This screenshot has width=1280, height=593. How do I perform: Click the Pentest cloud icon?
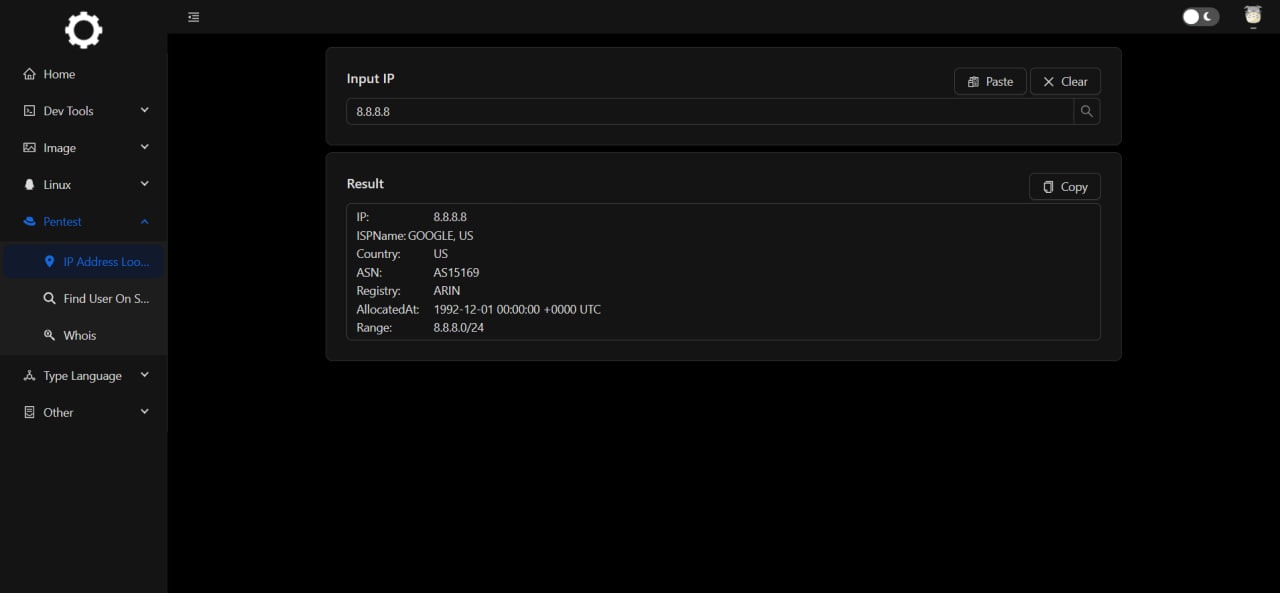point(28,221)
